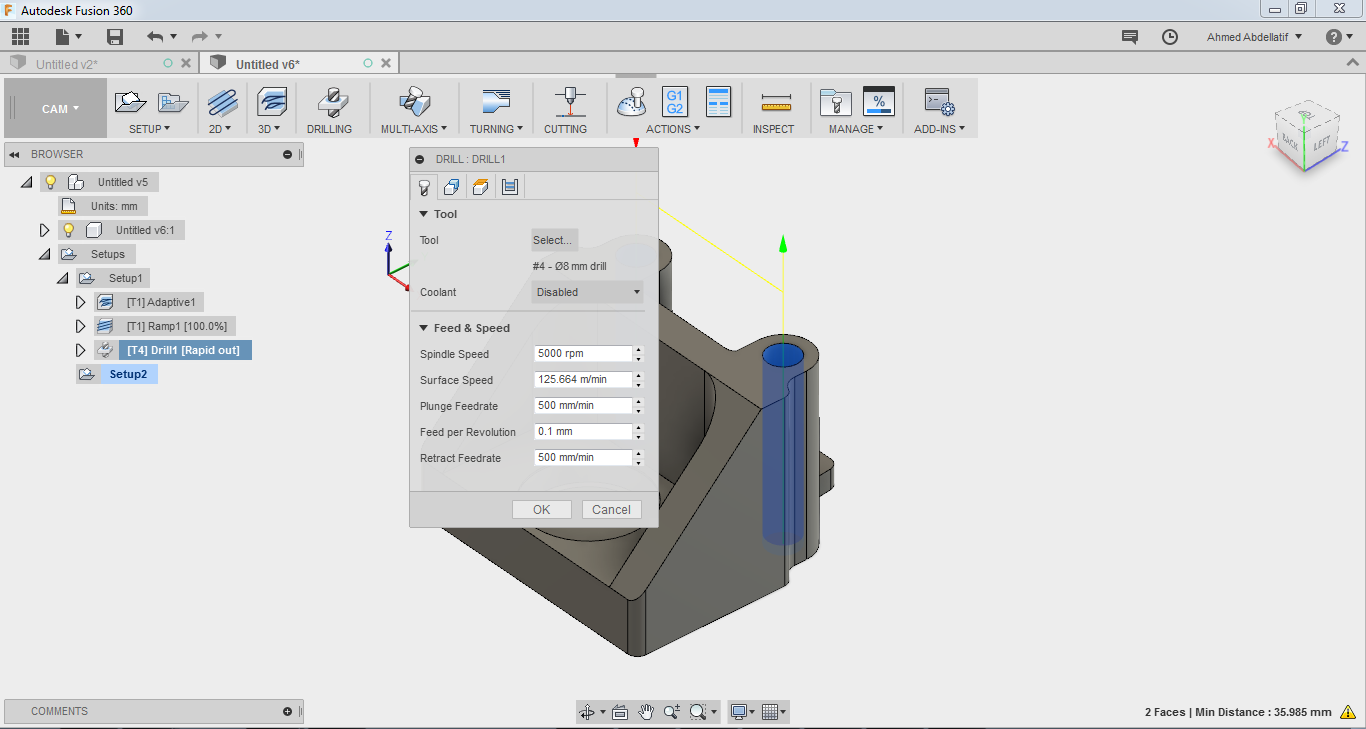Image resolution: width=1366 pixels, height=729 pixels.
Task: Click the Feed per Revolution field
Action: 583,432
